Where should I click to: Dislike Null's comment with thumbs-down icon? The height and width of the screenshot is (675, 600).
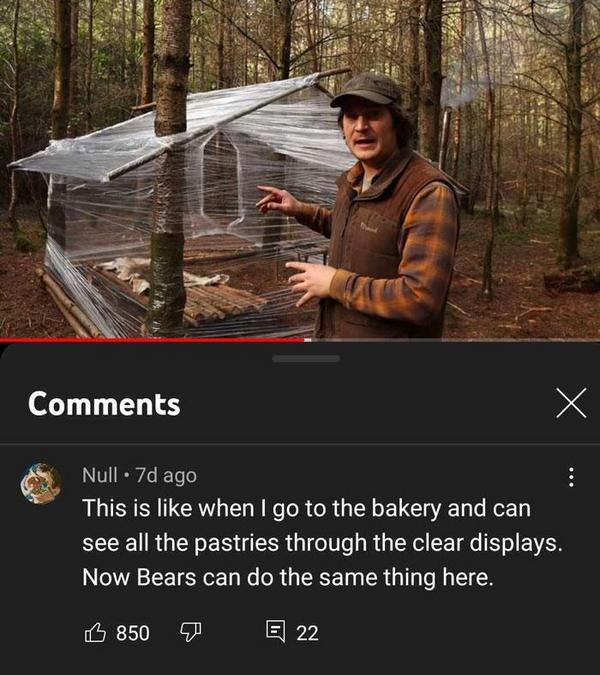click(x=190, y=632)
